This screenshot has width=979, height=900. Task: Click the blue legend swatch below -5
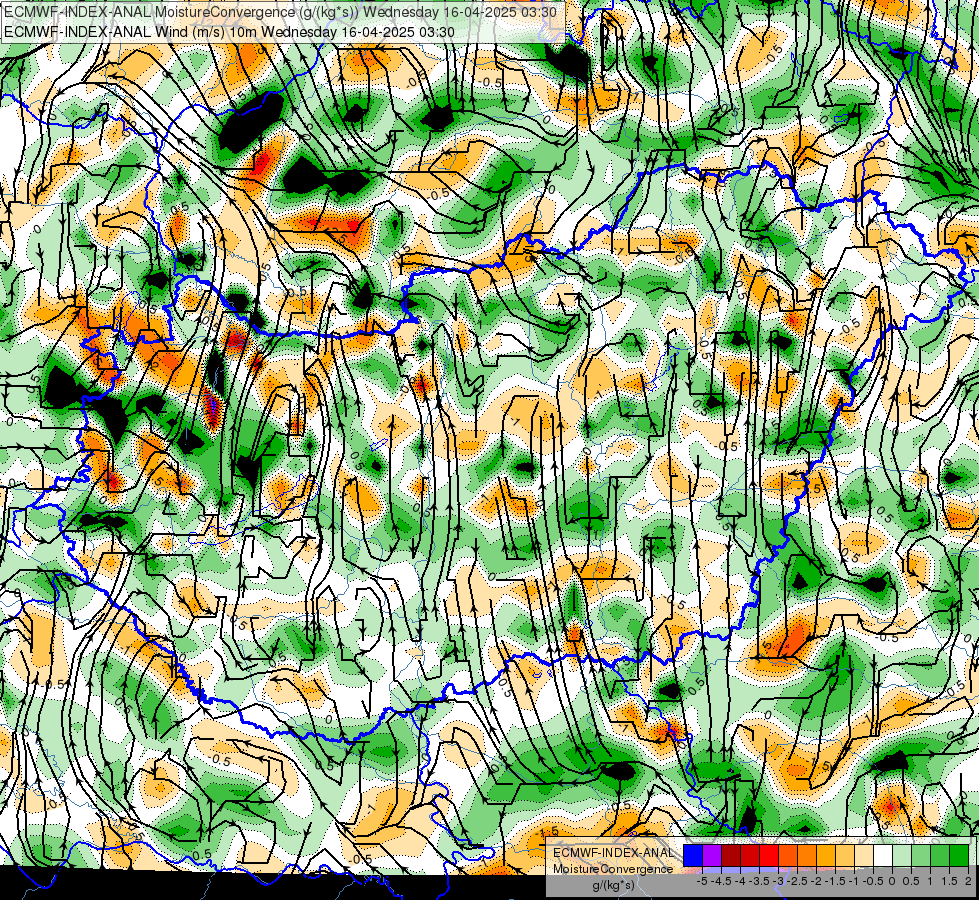pos(693,856)
